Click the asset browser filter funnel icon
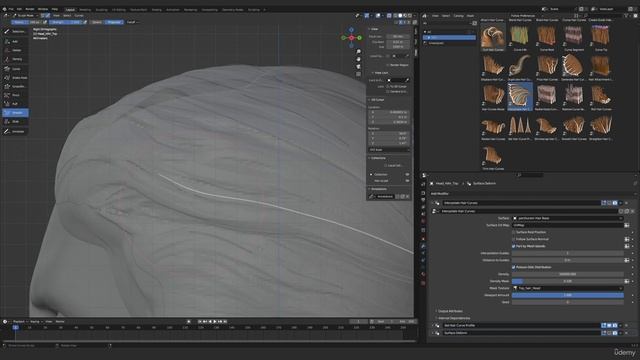 [626, 16]
